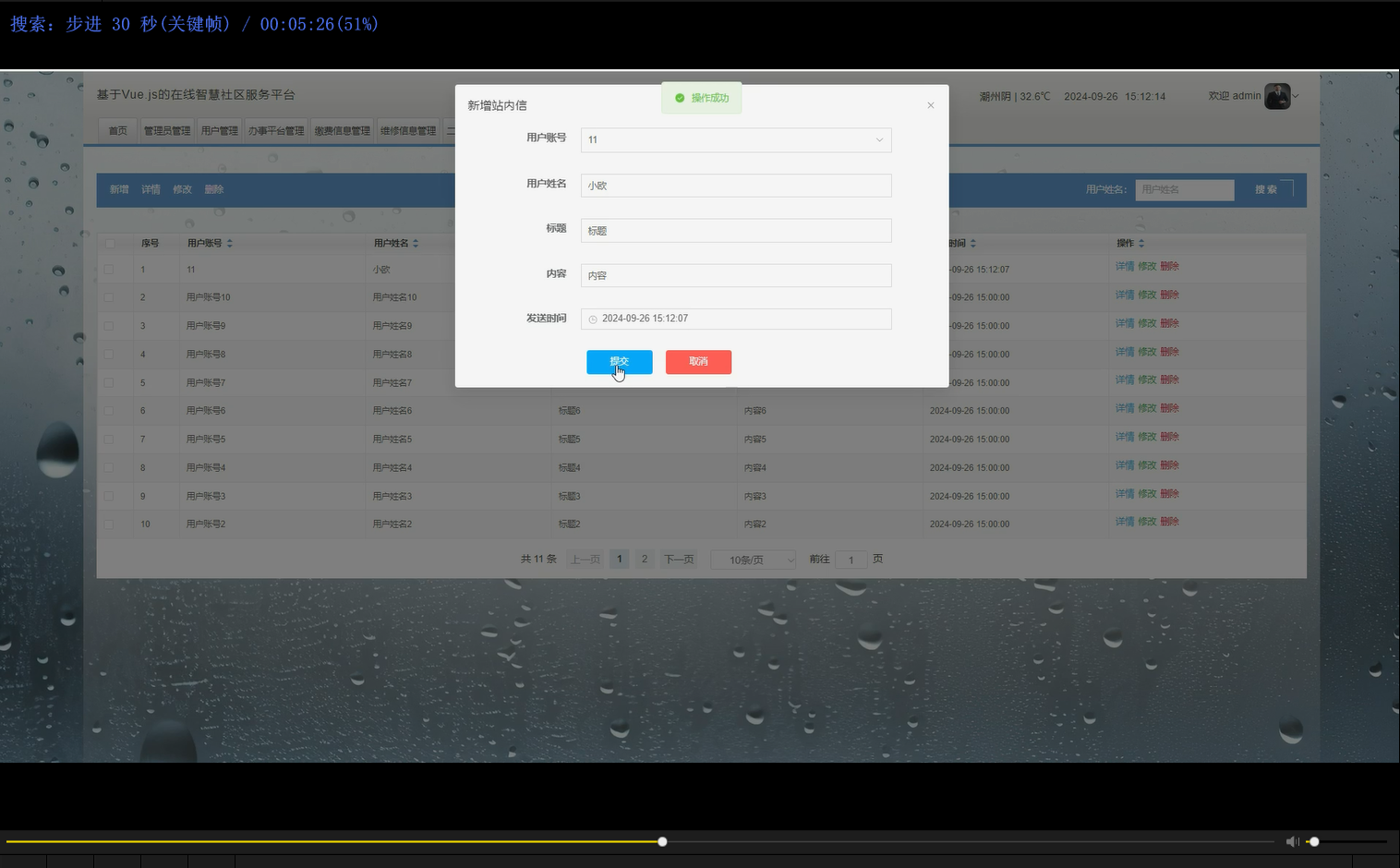The height and width of the screenshot is (868, 1400).
Task: Click 详情 in the blue toolbar
Action: pos(151,189)
